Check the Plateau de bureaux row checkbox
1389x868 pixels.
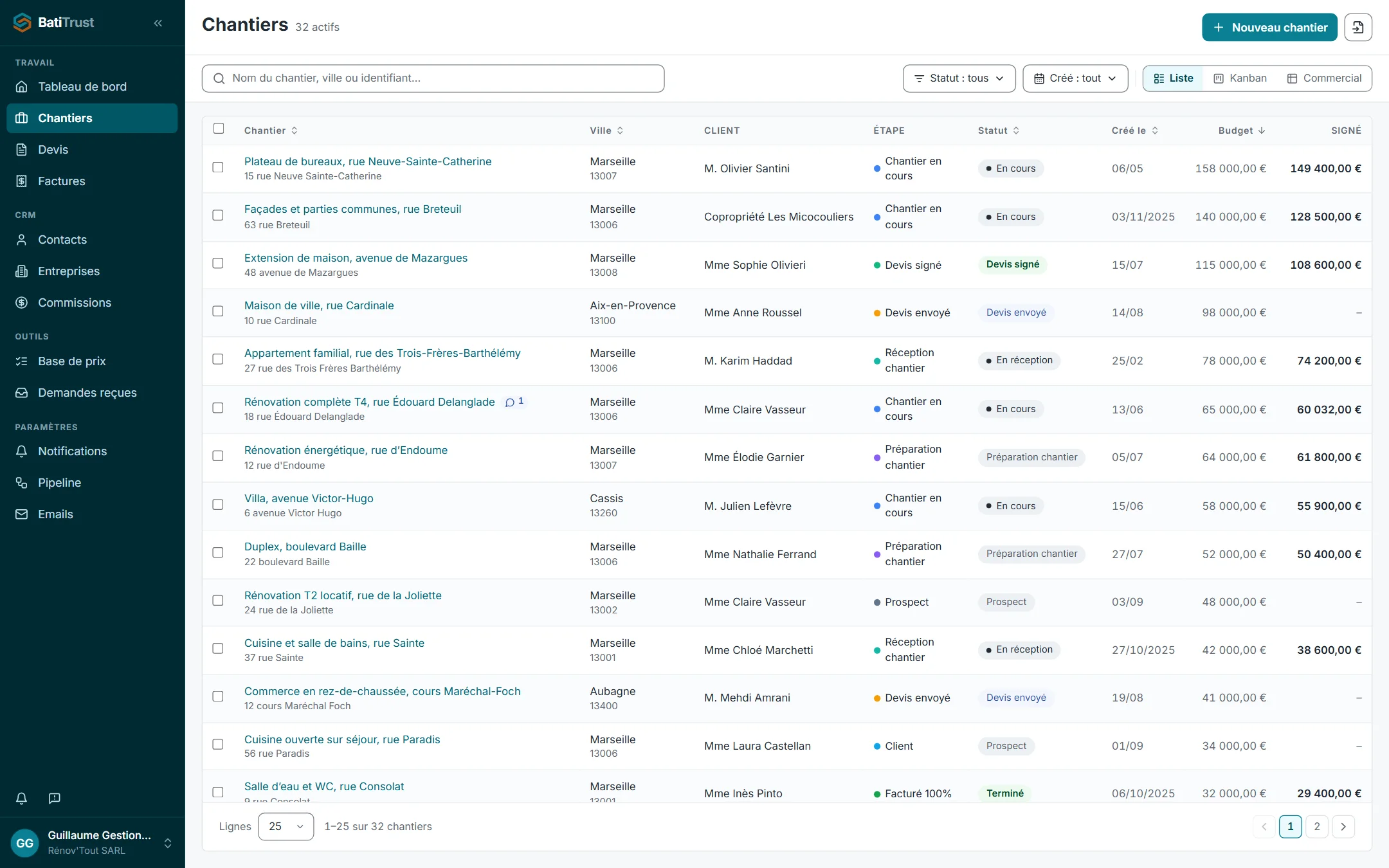pyautogui.click(x=218, y=167)
